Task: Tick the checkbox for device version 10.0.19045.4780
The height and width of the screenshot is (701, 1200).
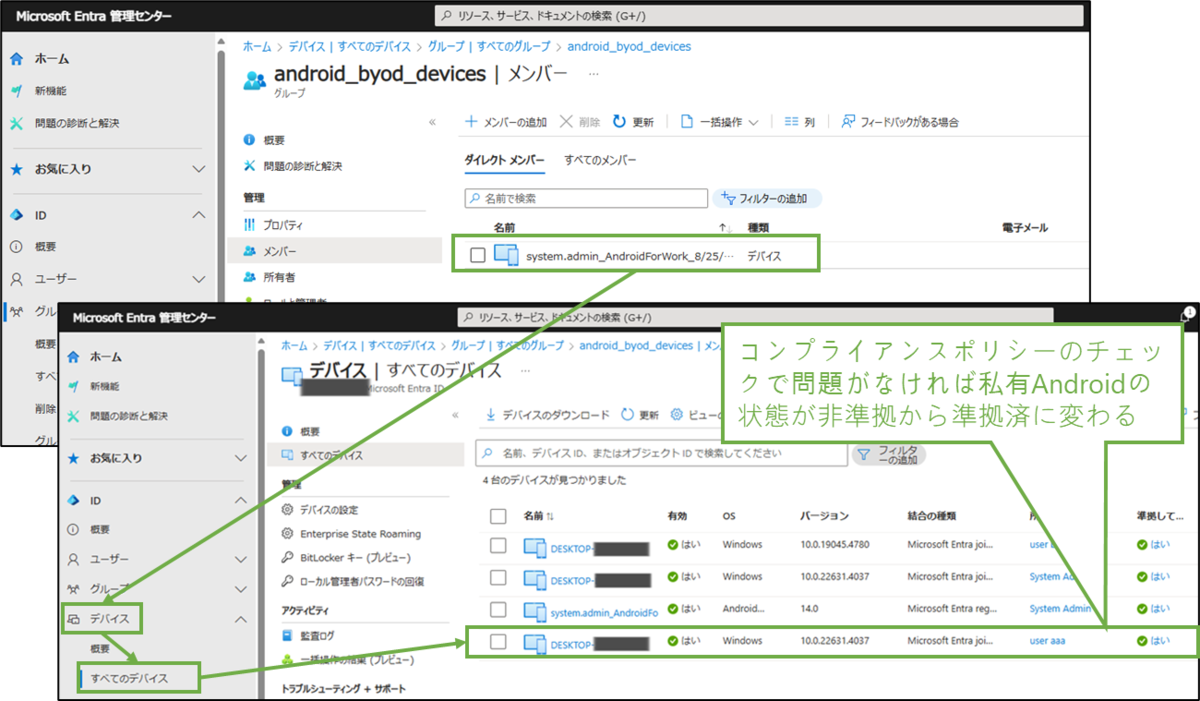Action: point(498,546)
